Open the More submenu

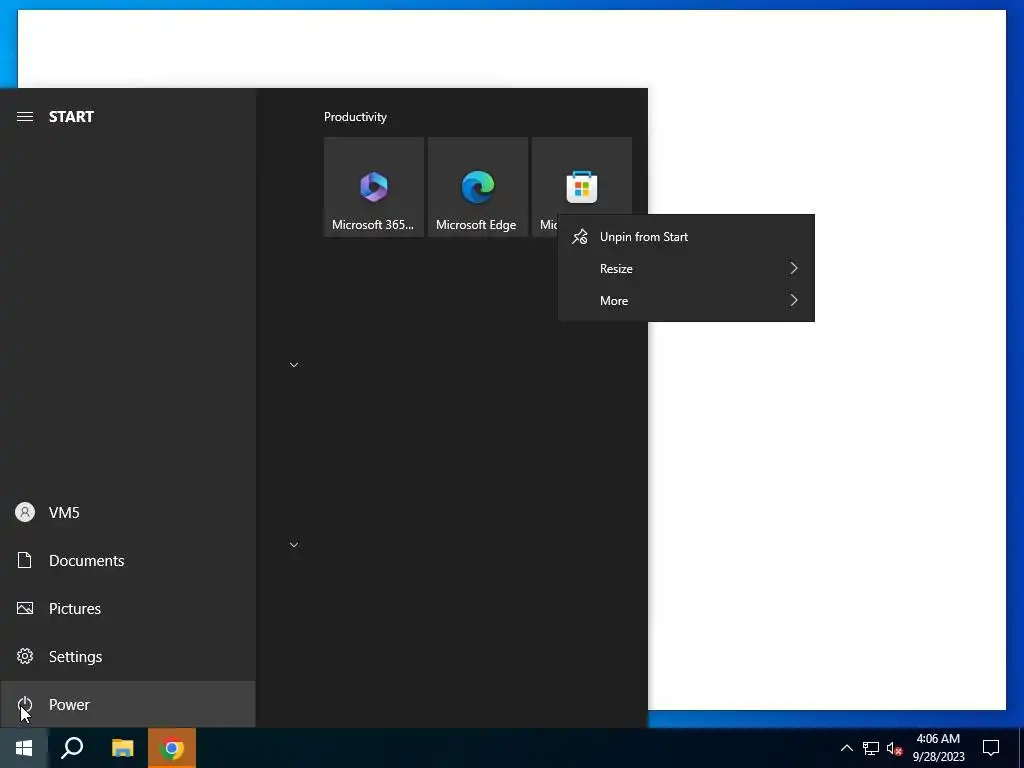[686, 300]
